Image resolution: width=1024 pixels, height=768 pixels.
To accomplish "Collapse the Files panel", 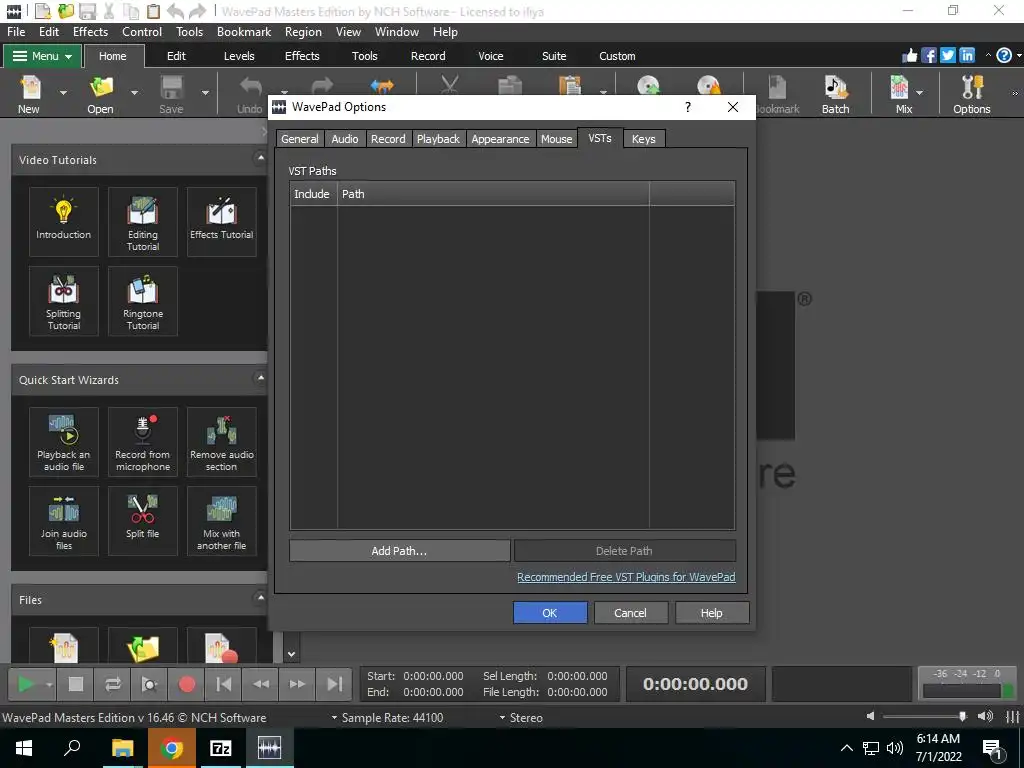I will click(260, 598).
